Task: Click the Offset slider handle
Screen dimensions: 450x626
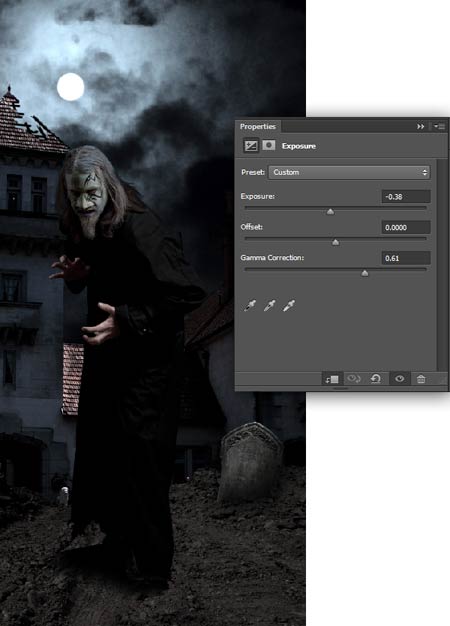Action: 335,242
